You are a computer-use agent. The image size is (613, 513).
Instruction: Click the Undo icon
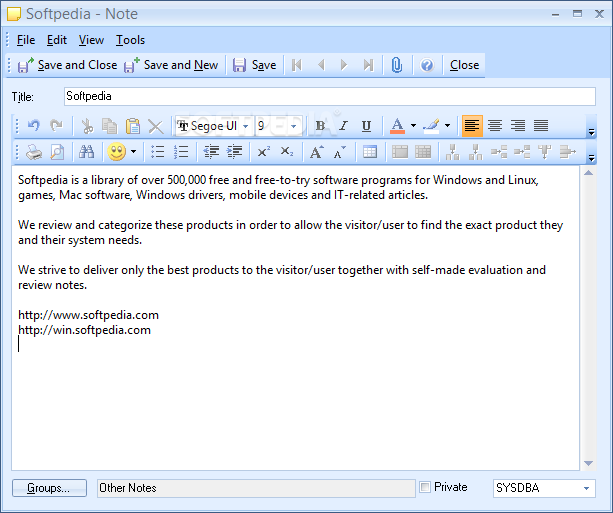pos(34,126)
